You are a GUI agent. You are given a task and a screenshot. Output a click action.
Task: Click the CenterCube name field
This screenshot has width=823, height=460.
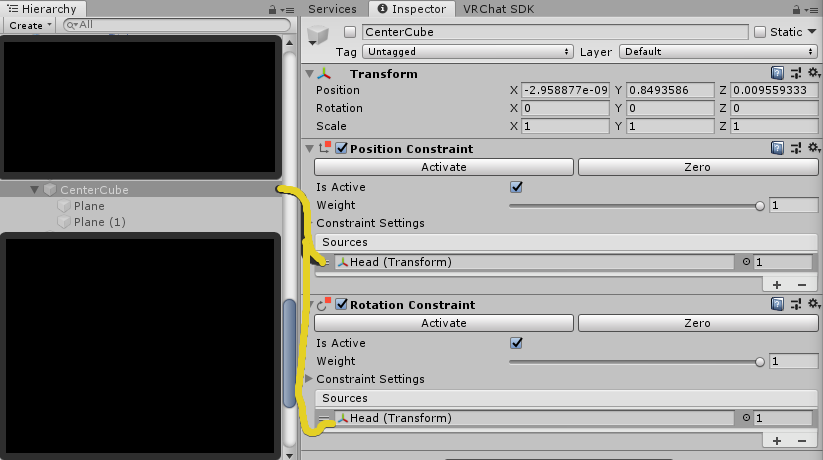pos(555,32)
